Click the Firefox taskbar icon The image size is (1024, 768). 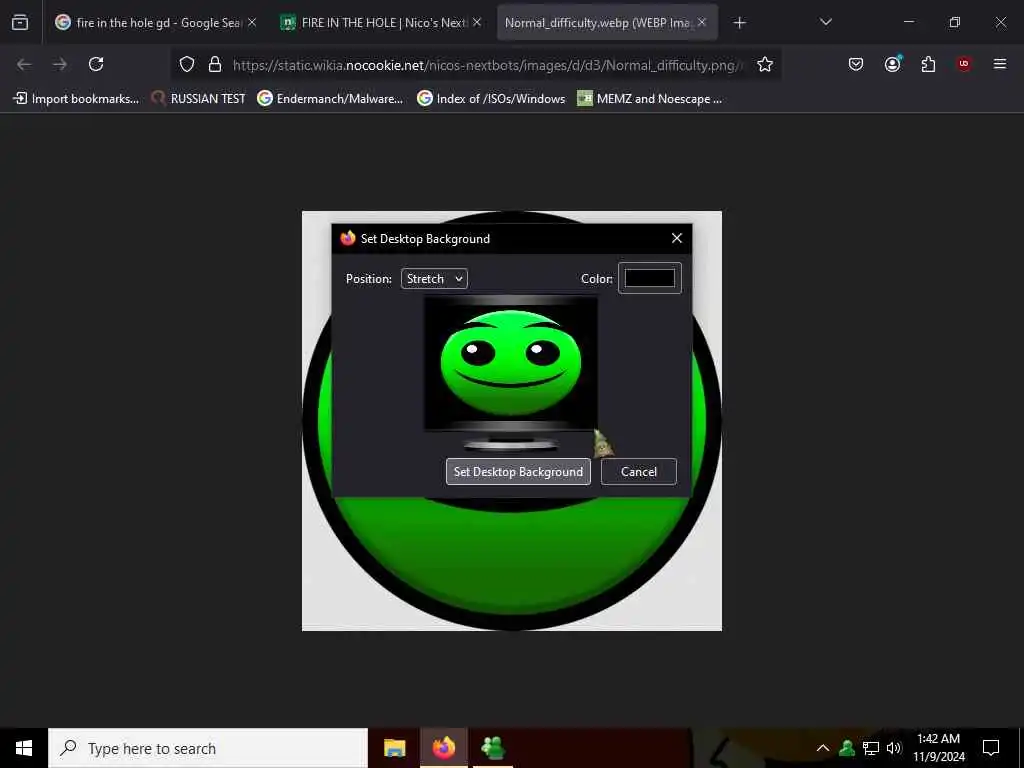(x=443, y=748)
